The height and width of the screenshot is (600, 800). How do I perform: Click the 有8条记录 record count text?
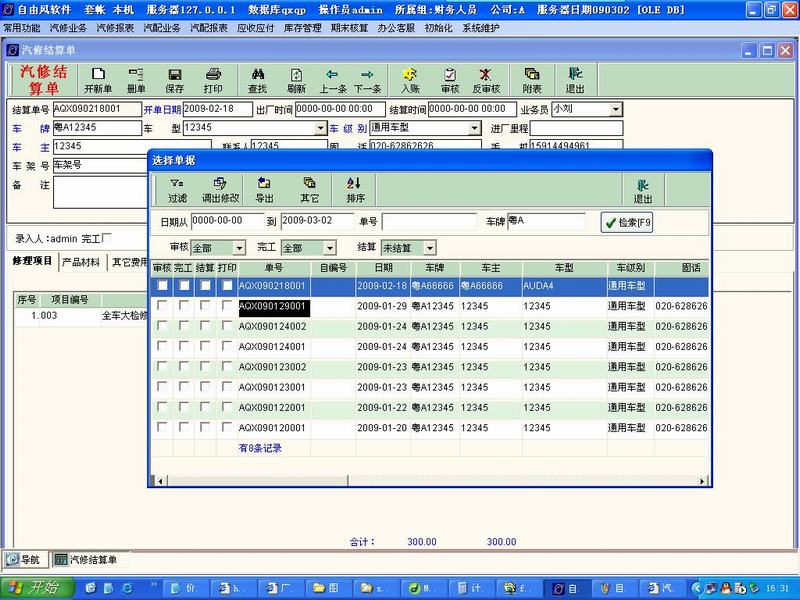[x=260, y=448]
